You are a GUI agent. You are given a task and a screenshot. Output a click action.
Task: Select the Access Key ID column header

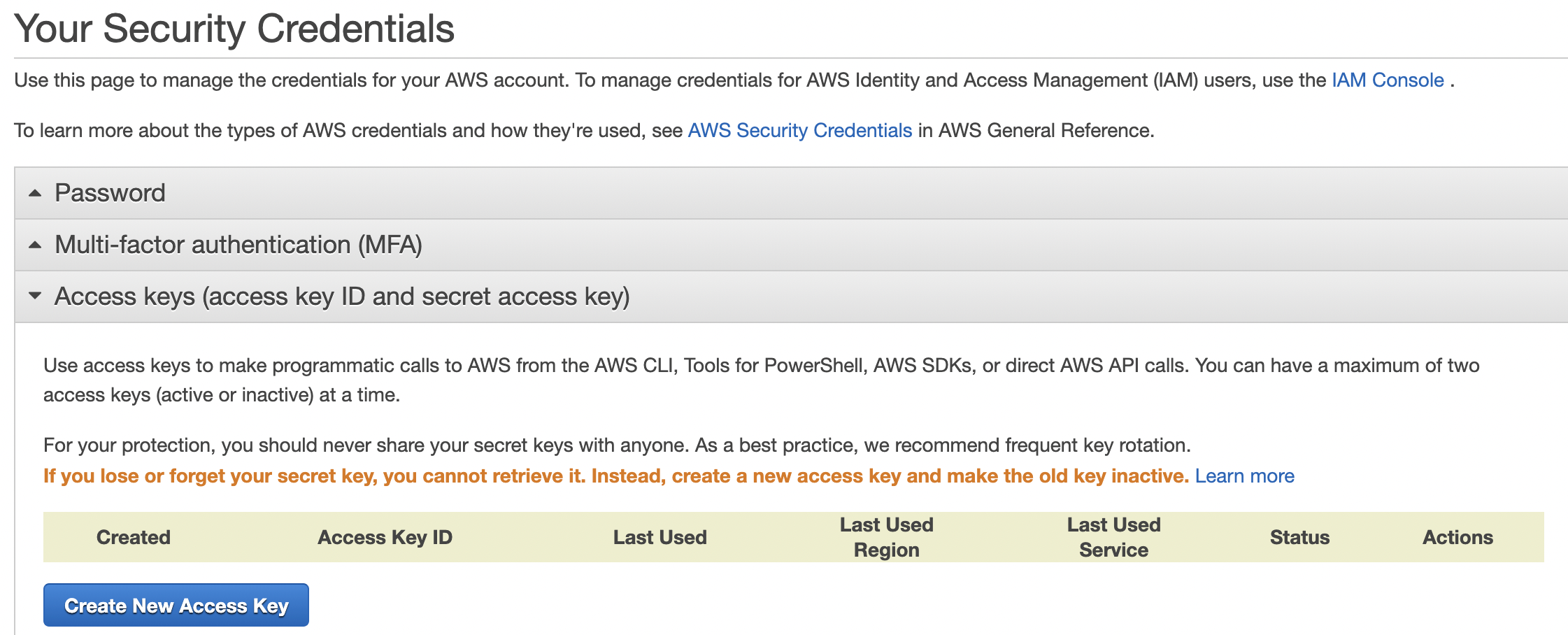tap(385, 537)
